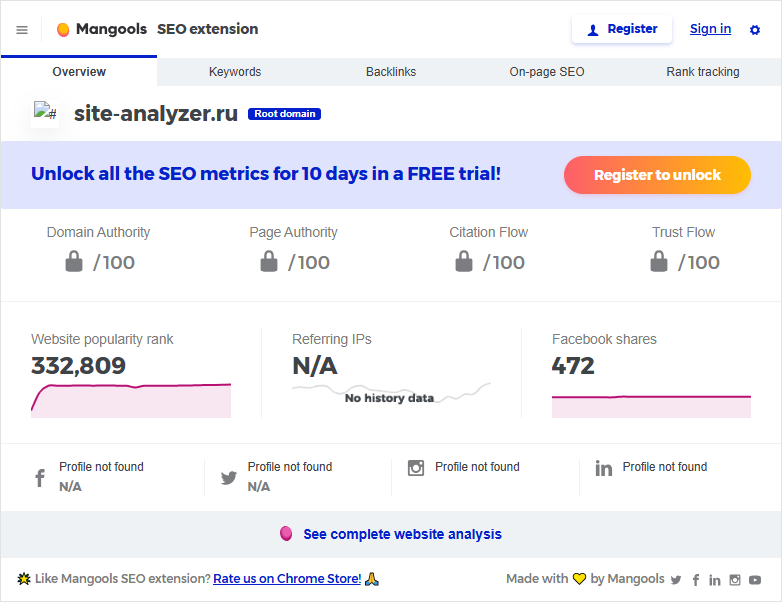Open Mangools Facebook in footer
Viewport: 782px width, 602px height.
[x=696, y=580]
